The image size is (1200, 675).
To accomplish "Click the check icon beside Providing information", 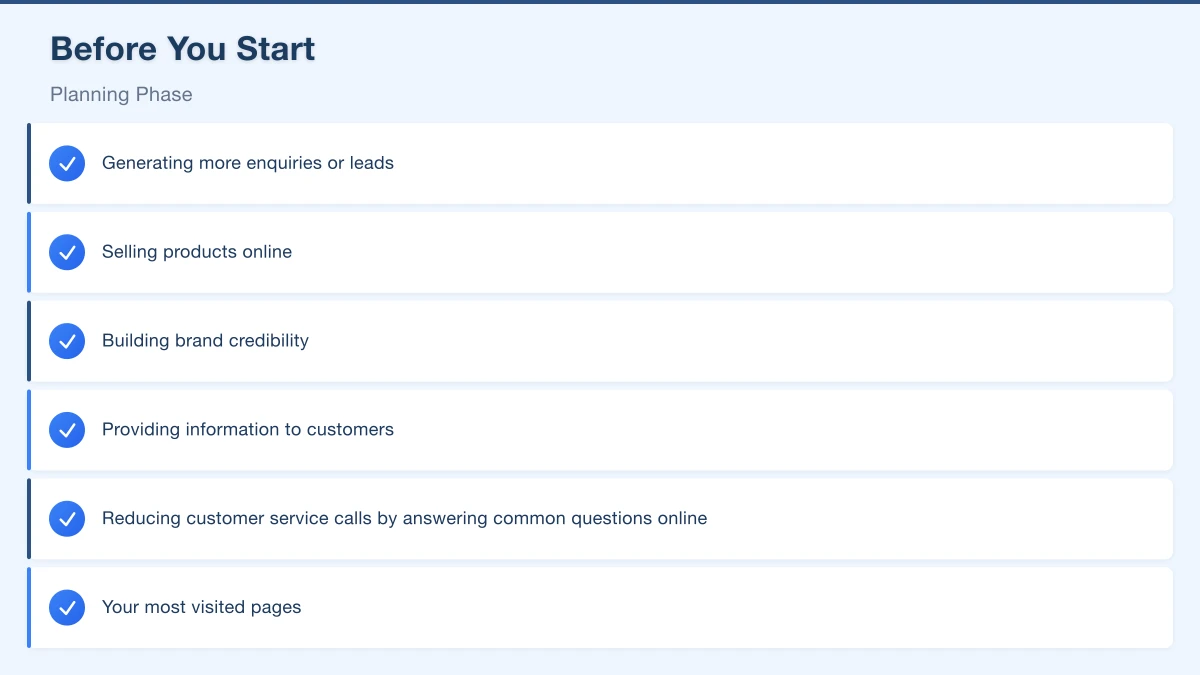I will [x=67, y=430].
